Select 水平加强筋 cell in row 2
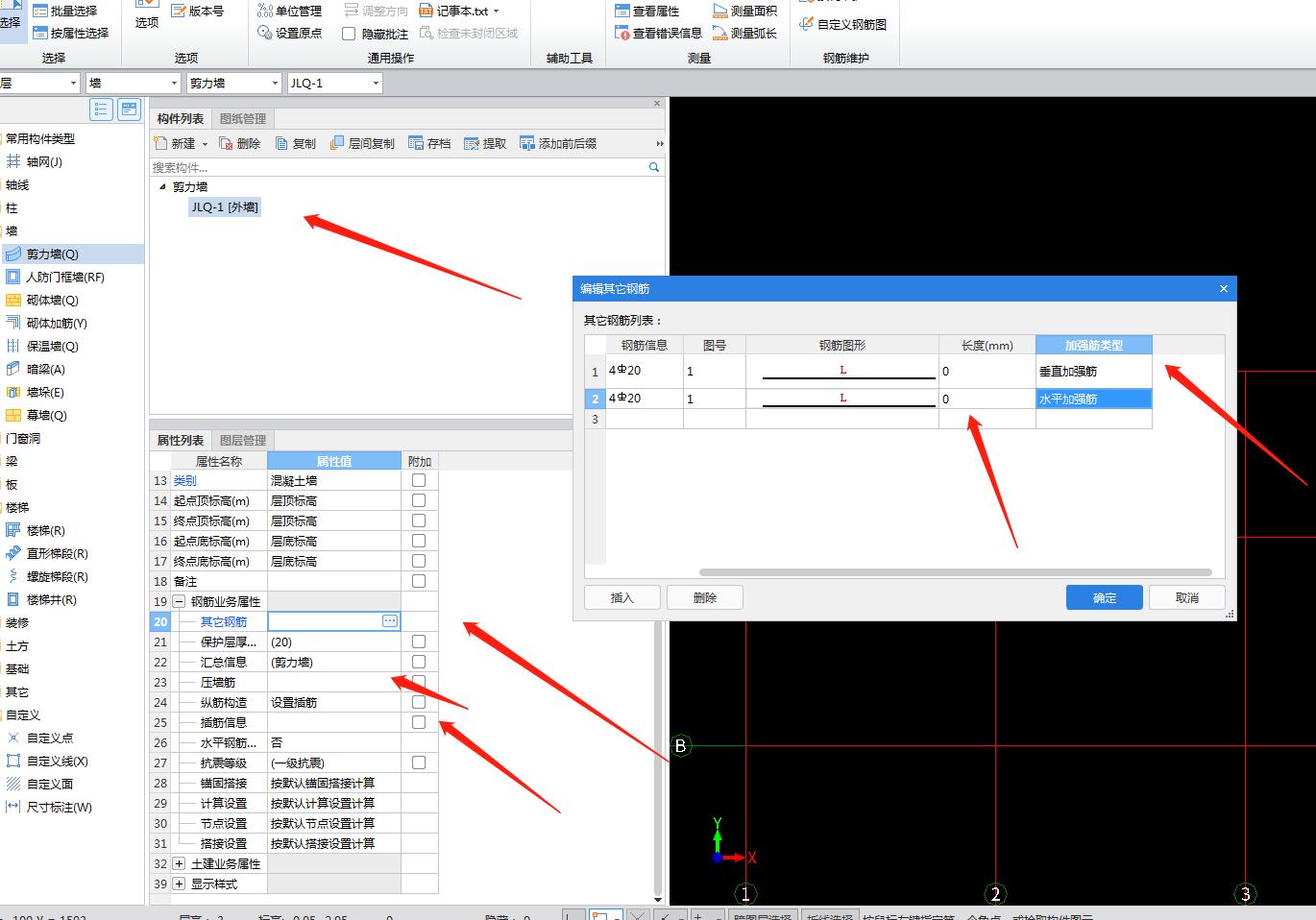 1093,399
